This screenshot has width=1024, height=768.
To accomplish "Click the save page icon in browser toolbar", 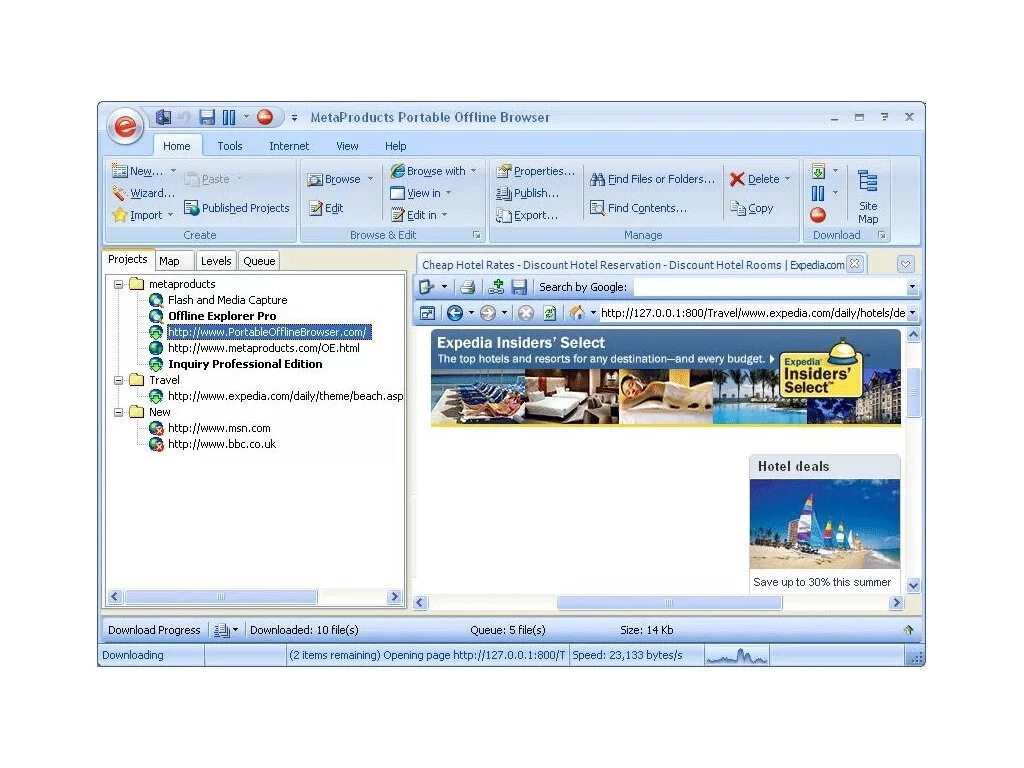I will [519, 287].
